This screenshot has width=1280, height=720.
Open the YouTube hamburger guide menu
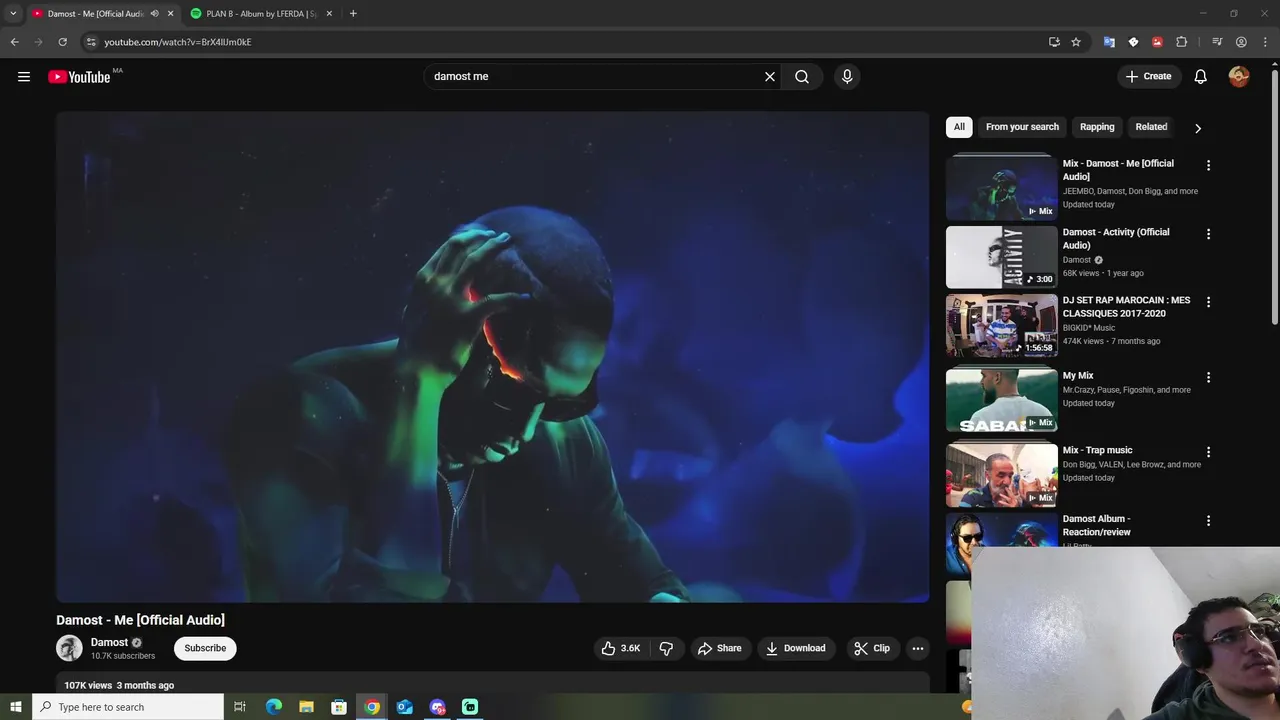24,76
